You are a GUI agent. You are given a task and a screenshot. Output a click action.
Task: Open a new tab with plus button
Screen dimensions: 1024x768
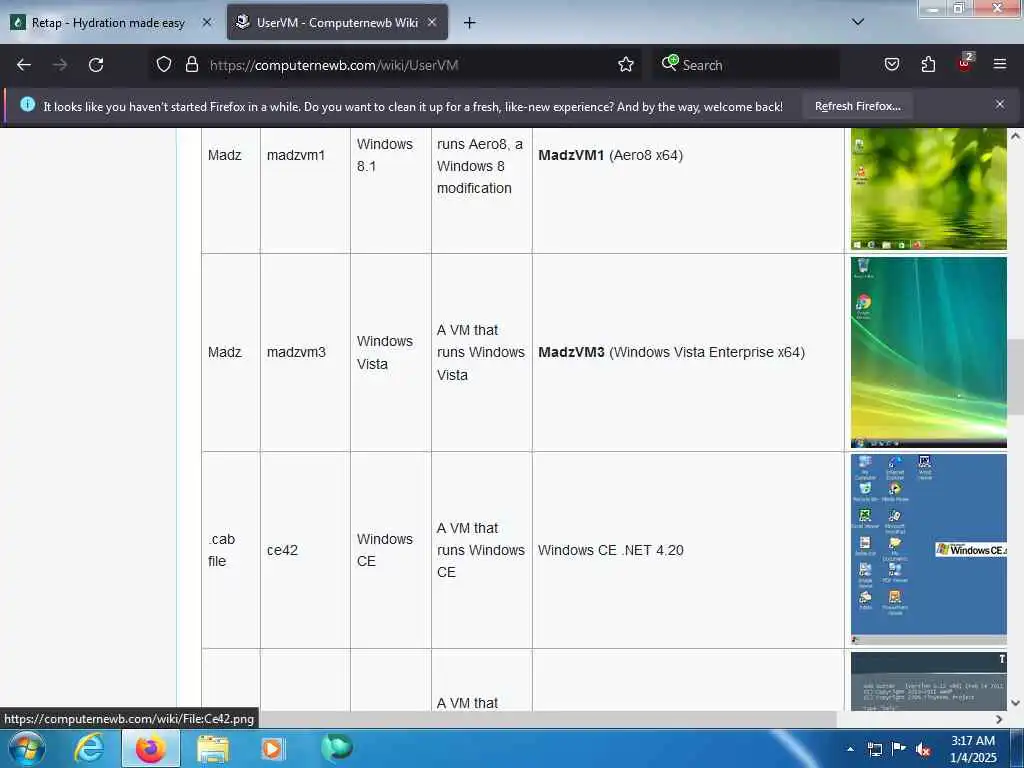469,23
